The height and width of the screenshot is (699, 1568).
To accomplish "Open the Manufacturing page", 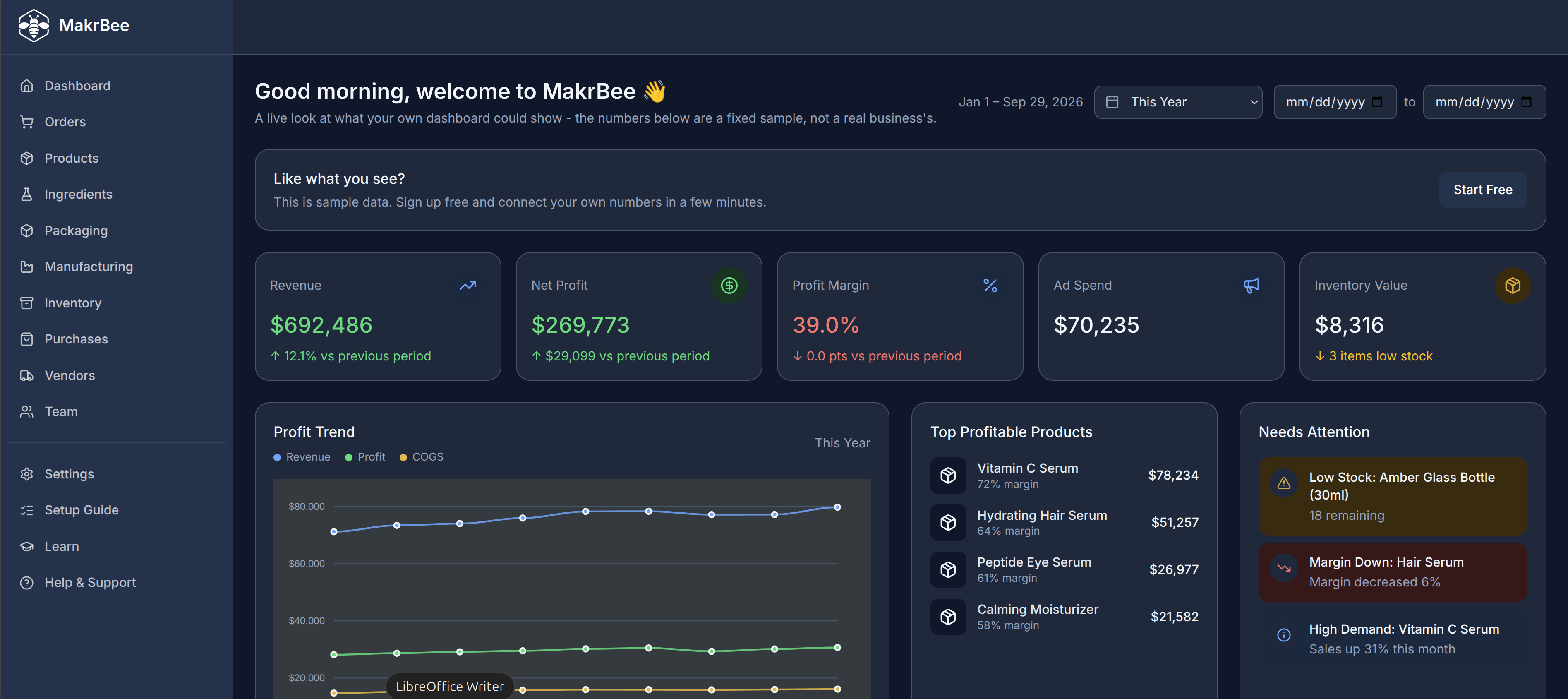I will point(117,267).
